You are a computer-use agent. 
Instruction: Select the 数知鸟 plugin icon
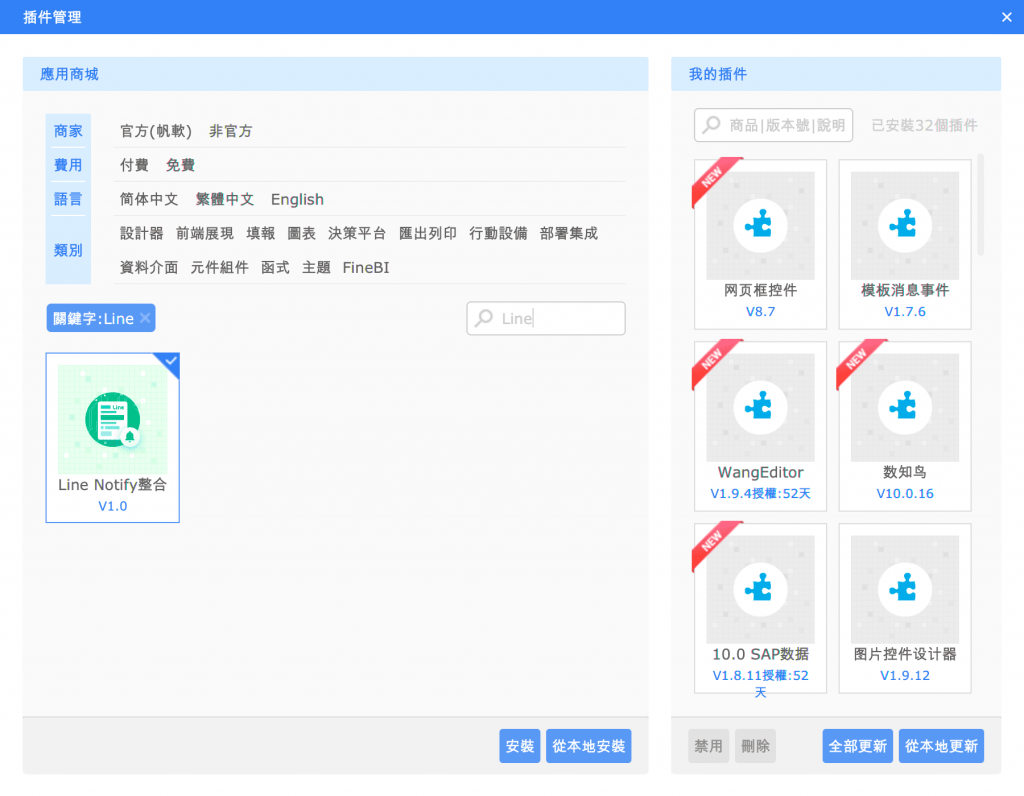904,407
